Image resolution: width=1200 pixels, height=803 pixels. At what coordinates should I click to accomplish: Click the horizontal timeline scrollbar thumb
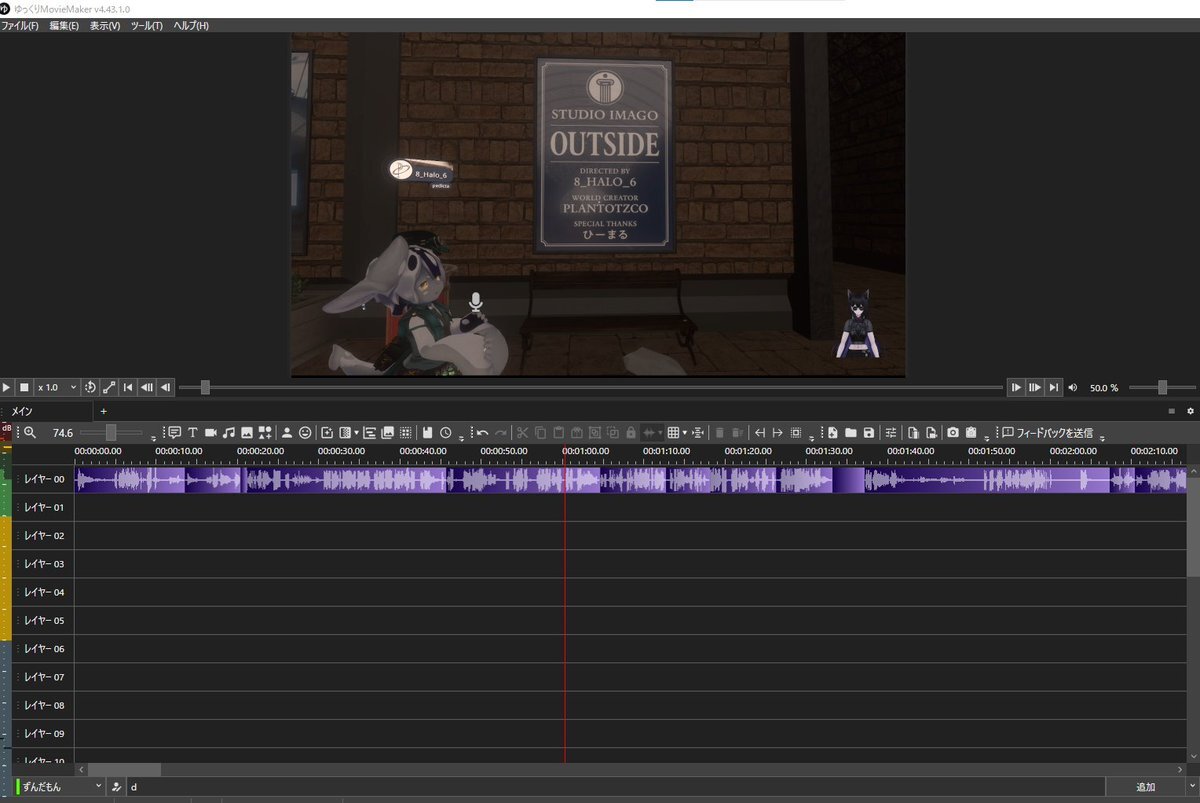[124, 769]
